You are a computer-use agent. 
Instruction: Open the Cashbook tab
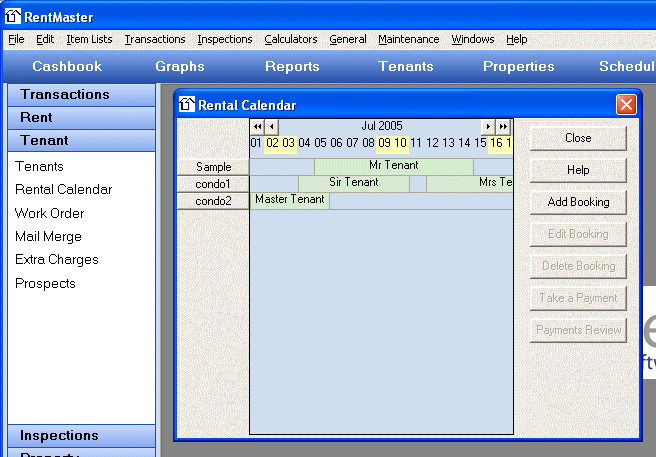pos(67,67)
